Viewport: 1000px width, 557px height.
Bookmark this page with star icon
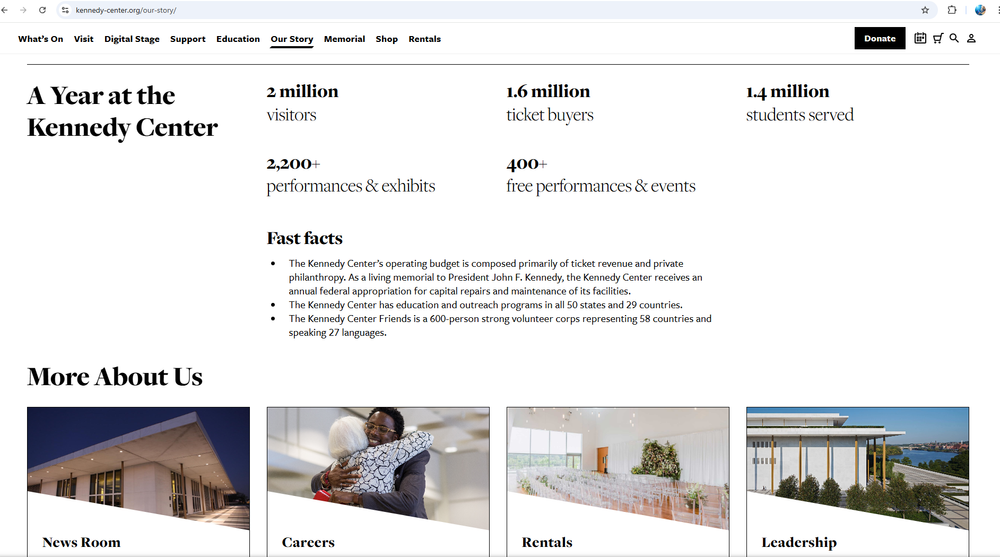(x=925, y=10)
